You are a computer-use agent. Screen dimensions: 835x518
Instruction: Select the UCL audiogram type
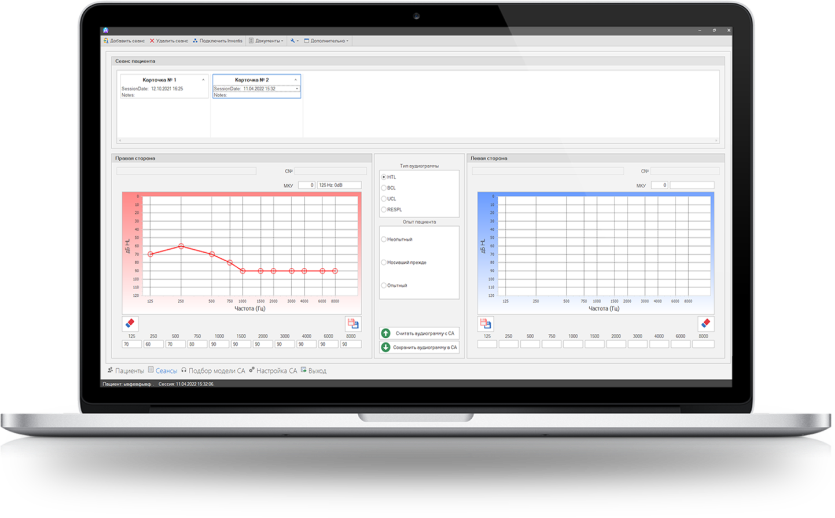click(384, 199)
